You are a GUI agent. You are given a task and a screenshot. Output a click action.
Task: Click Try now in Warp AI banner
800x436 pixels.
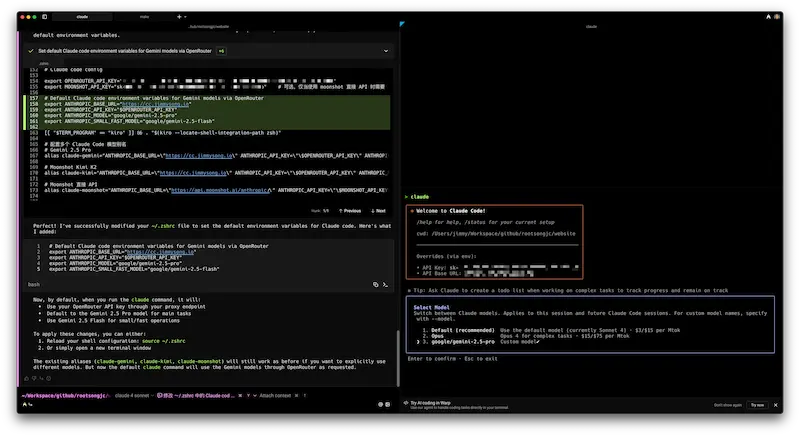[x=757, y=405]
